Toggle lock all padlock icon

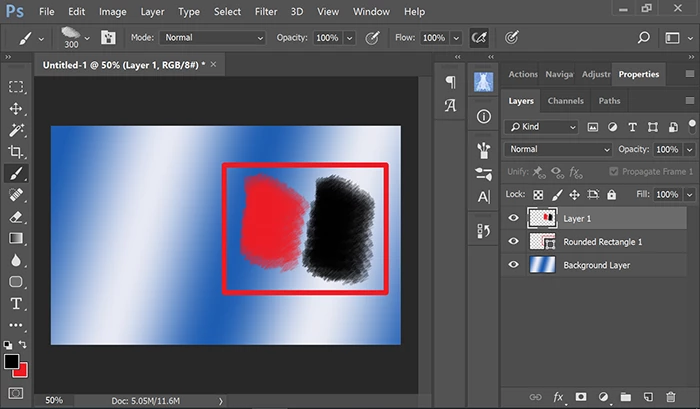pyautogui.click(x=611, y=195)
